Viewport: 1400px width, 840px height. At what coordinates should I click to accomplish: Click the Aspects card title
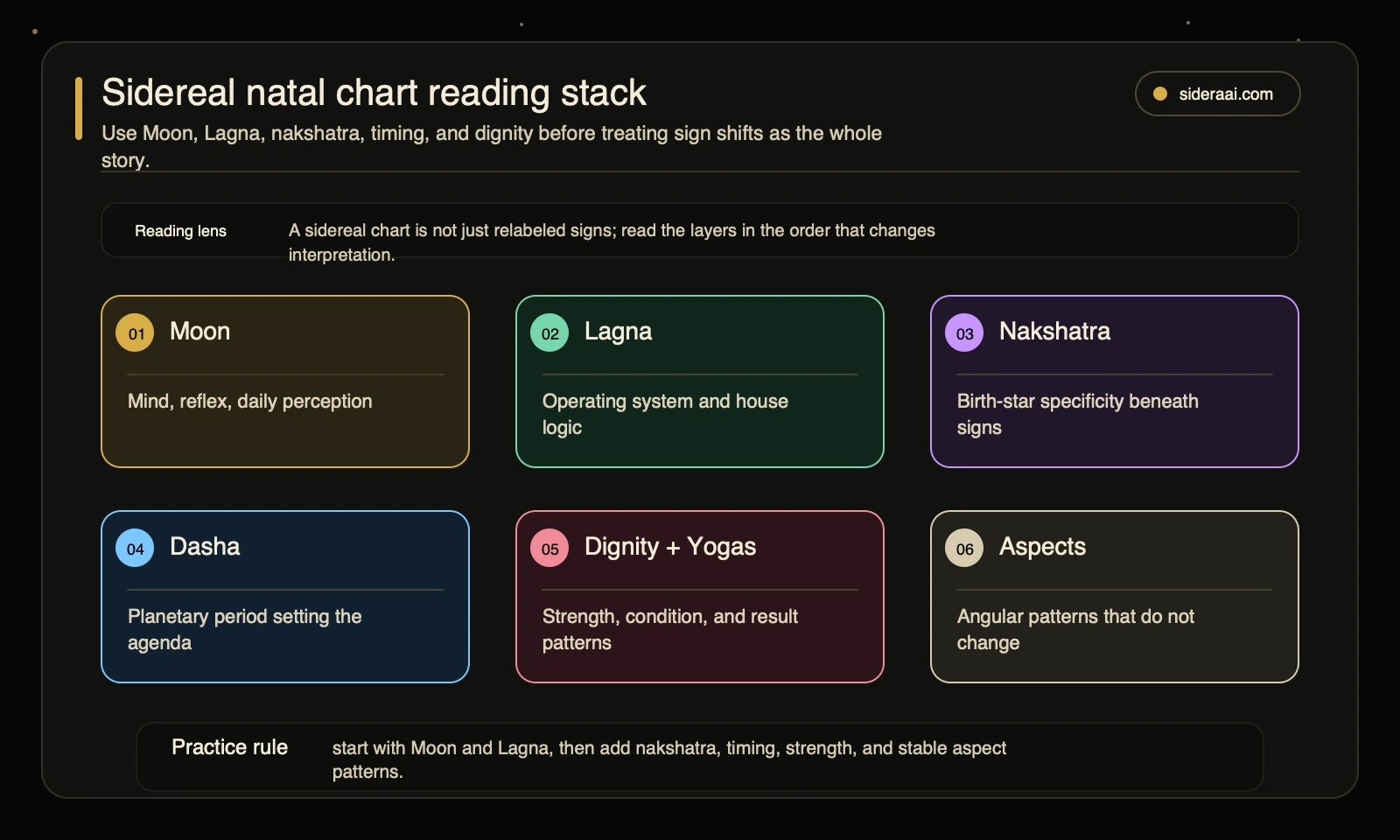pyautogui.click(x=1042, y=547)
